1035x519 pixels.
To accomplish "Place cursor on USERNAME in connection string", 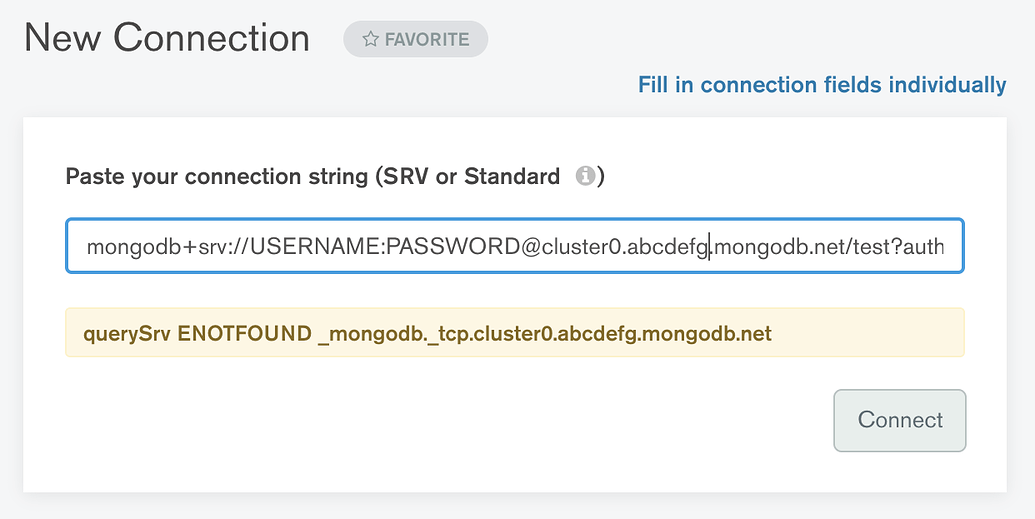I will (x=315, y=246).
